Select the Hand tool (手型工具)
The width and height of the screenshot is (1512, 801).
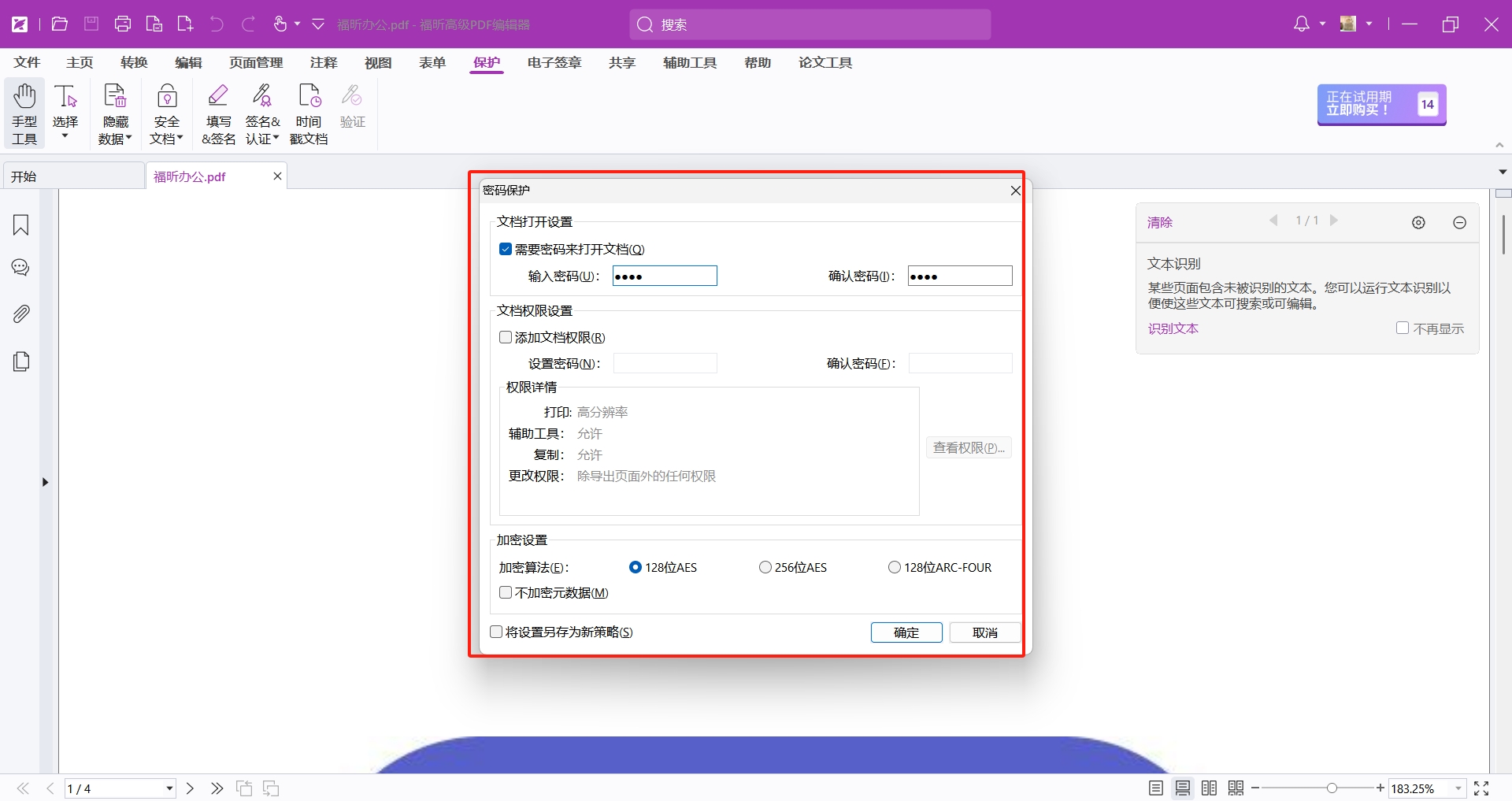pos(24,113)
